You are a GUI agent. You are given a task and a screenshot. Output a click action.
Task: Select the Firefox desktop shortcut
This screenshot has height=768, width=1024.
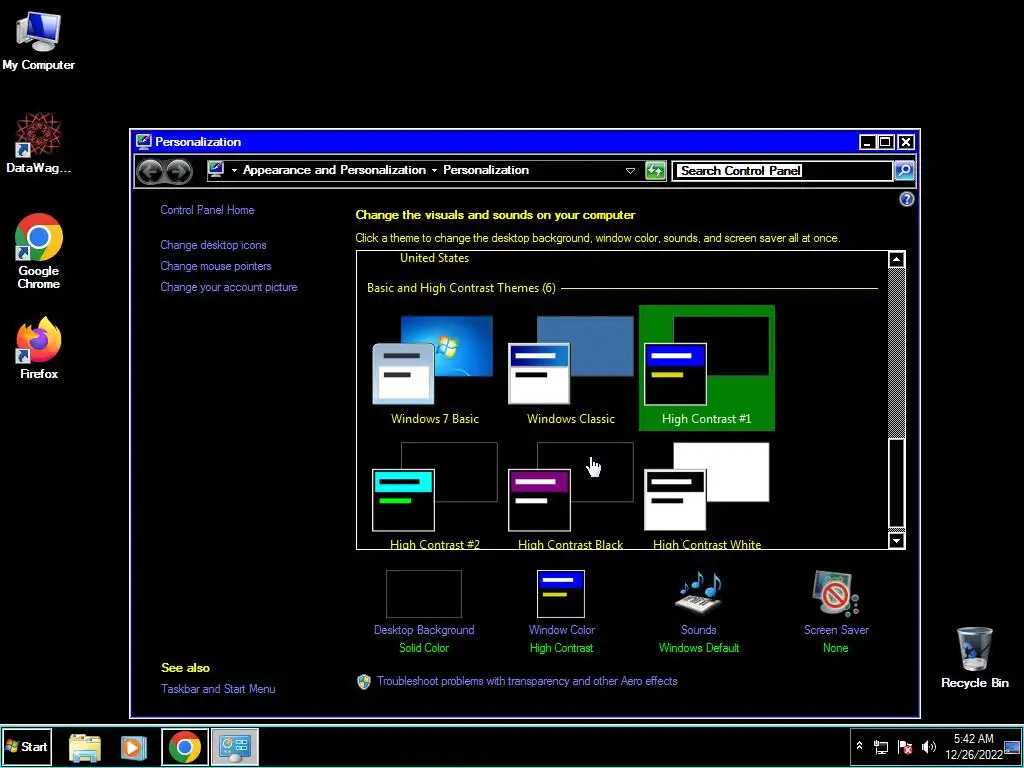click(x=39, y=348)
